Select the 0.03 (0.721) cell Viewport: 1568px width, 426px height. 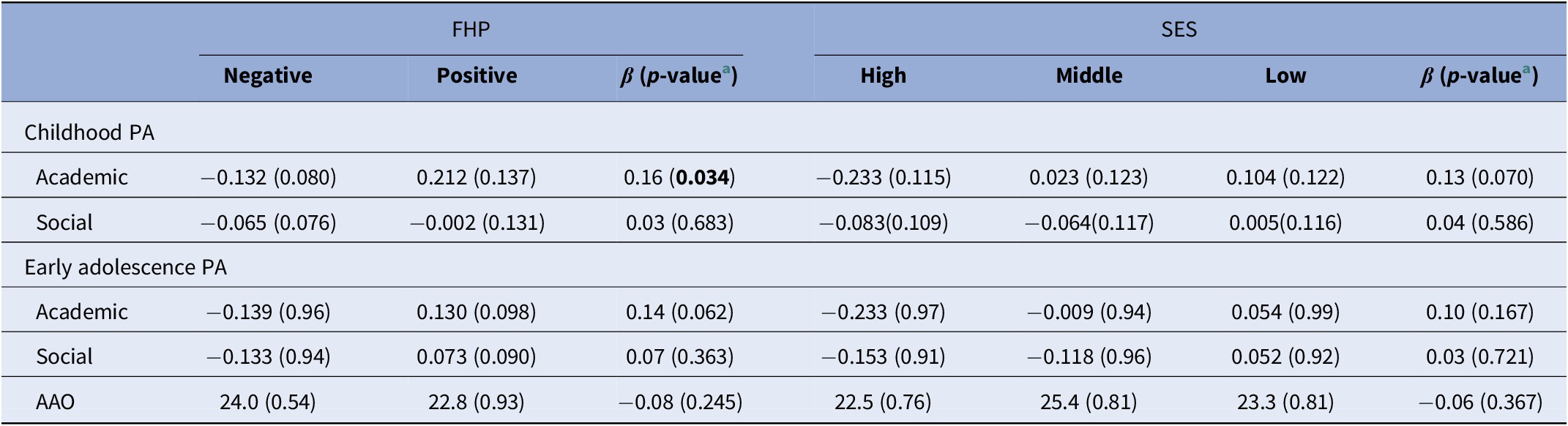[1479, 357]
